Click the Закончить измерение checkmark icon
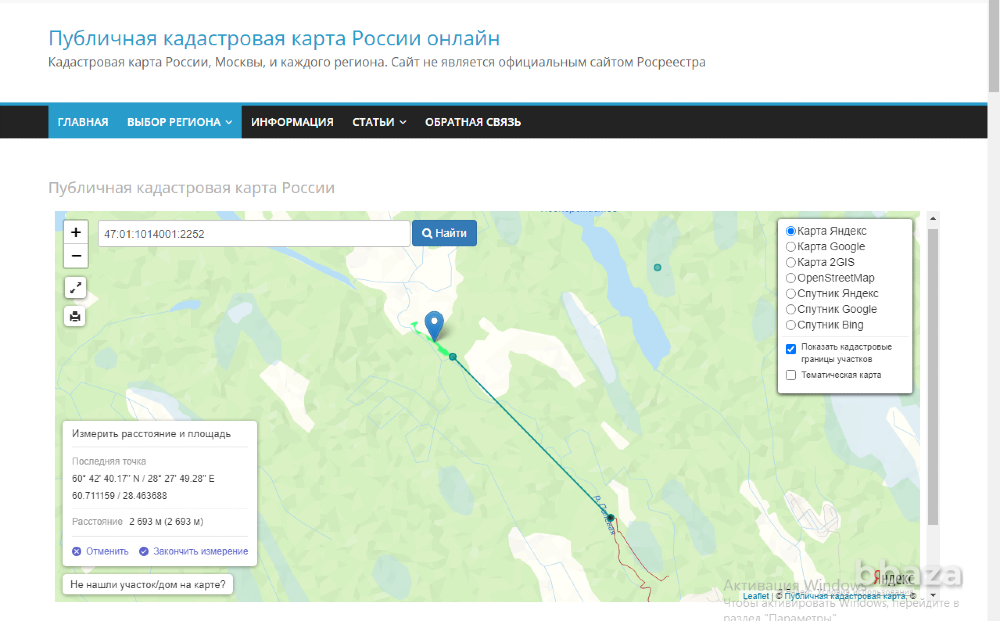Viewport: 1000px width, 621px height. (144, 551)
